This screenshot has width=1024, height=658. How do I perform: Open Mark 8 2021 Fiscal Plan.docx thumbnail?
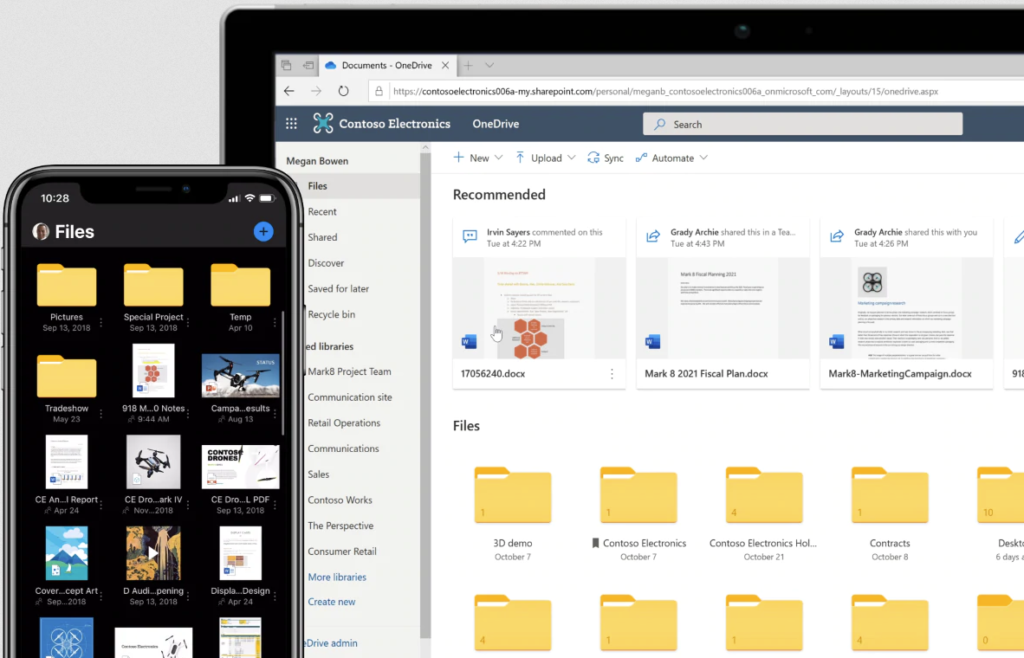pos(723,308)
